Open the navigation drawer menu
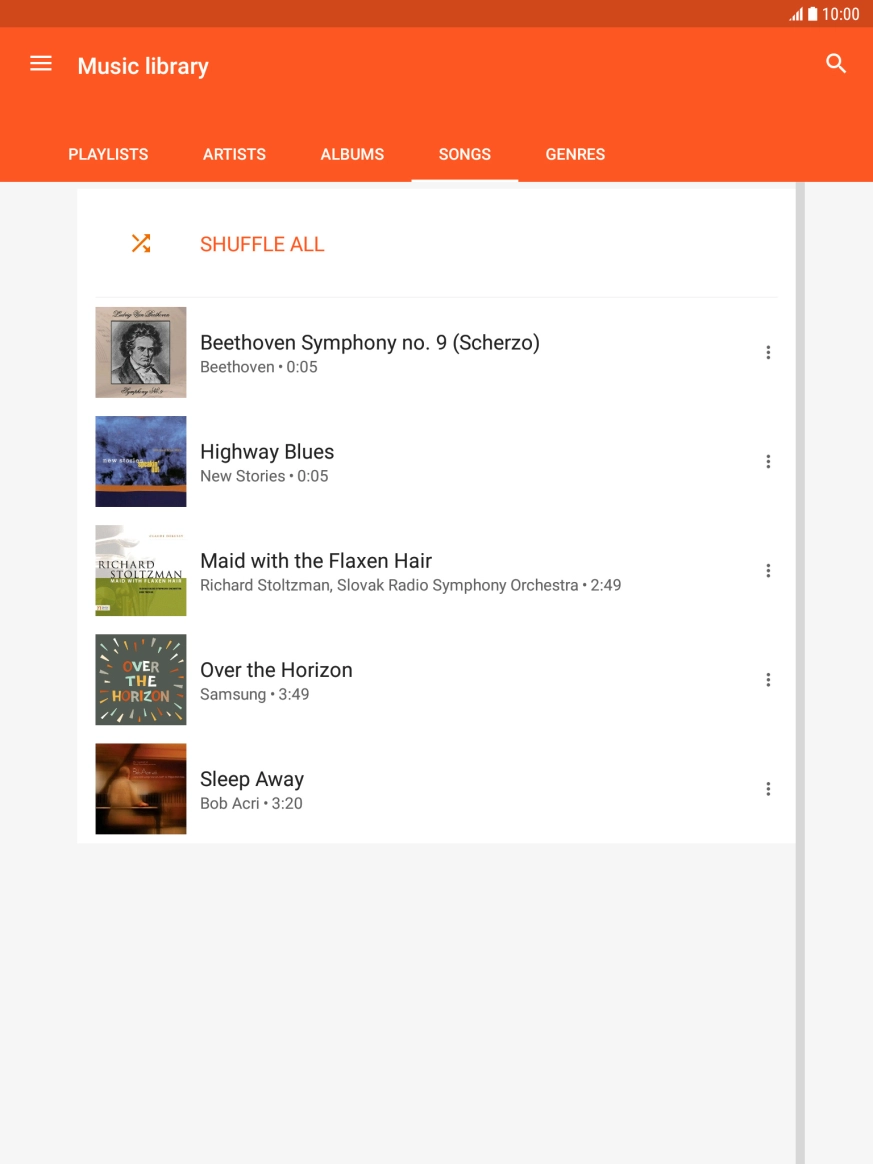This screenshot has width=873, height=1164. coord(41,63)
